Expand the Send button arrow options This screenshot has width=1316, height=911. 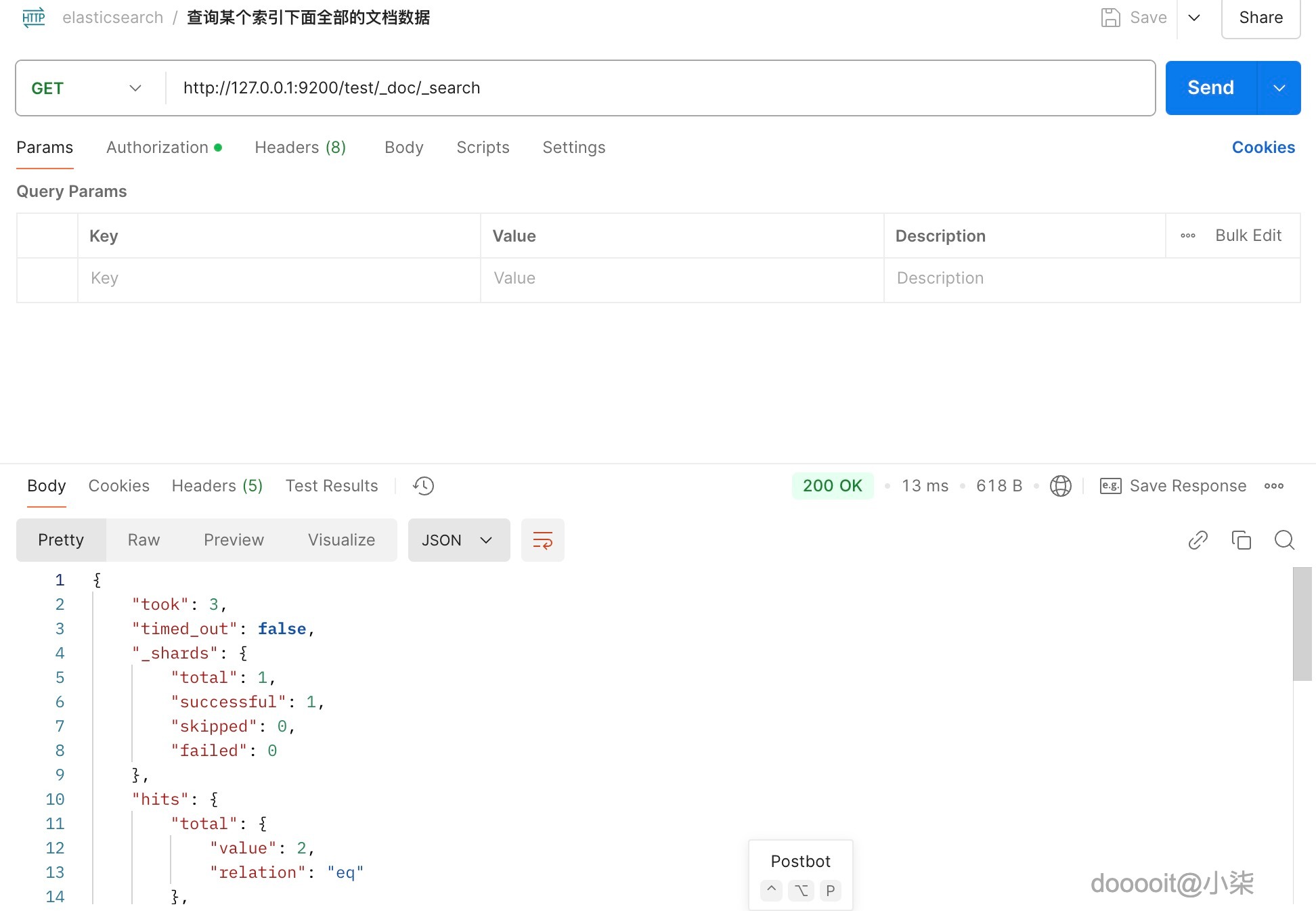[1279, 88]
